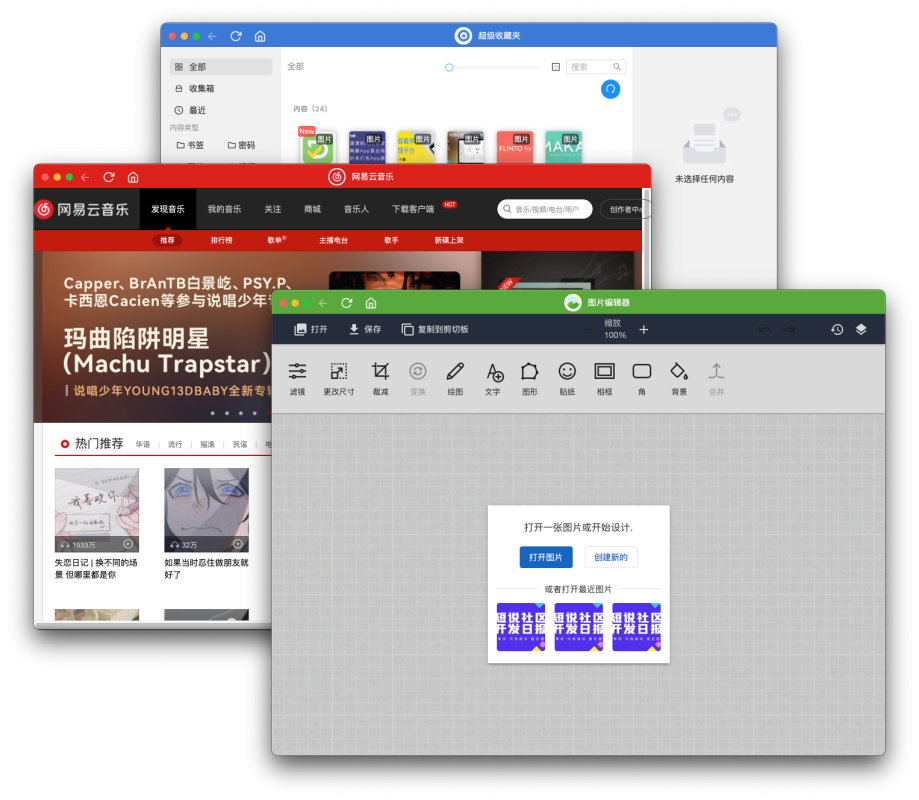Screen dimensions: 919x800
Task: Open the 歌单 sub-navigation item
Action: 277,240
